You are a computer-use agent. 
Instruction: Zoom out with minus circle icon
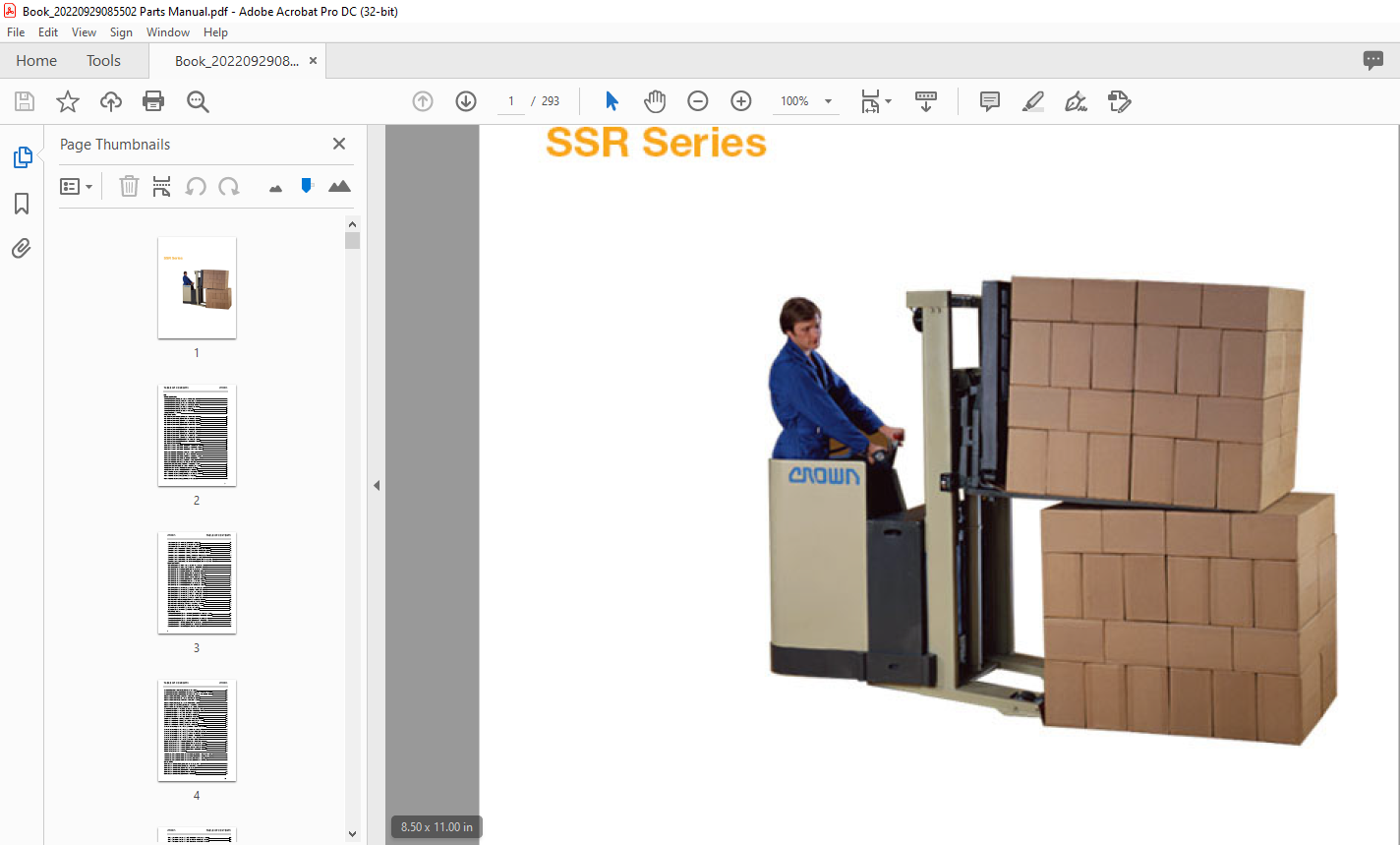click(697, 101)
